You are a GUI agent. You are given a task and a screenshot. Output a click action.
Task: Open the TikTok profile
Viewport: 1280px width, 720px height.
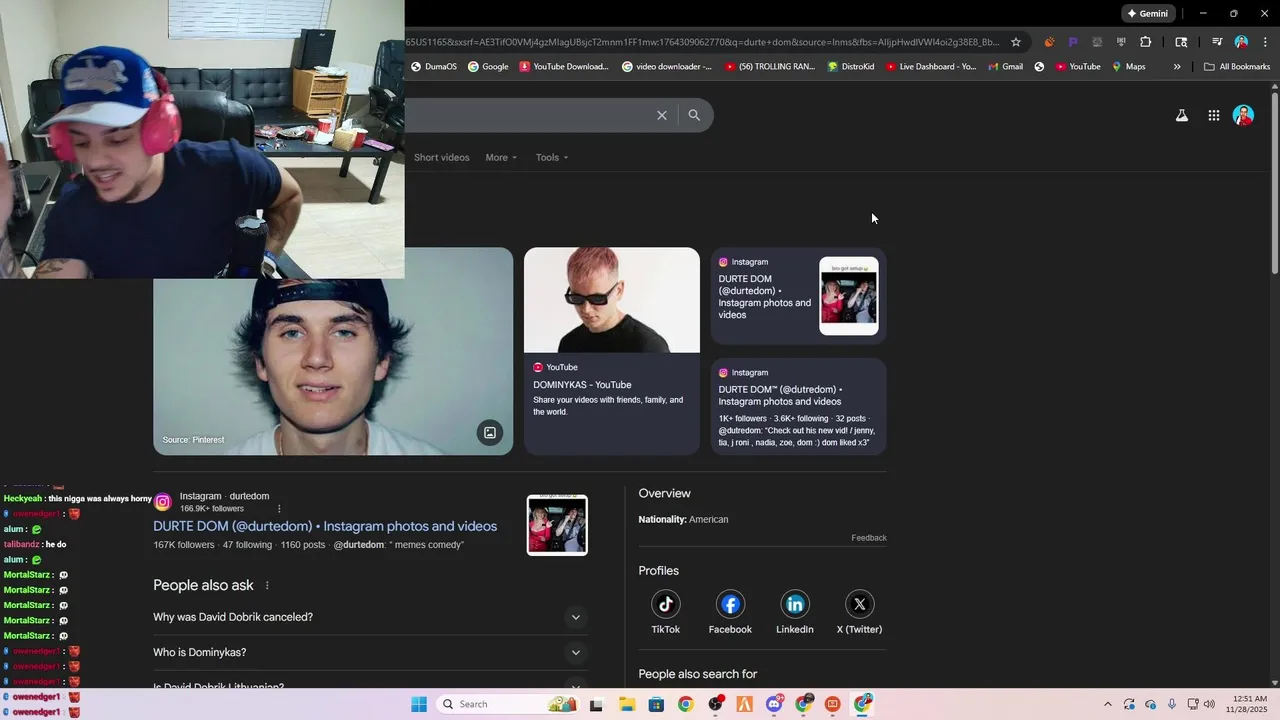pyautogui.click(x=666, y=612)
